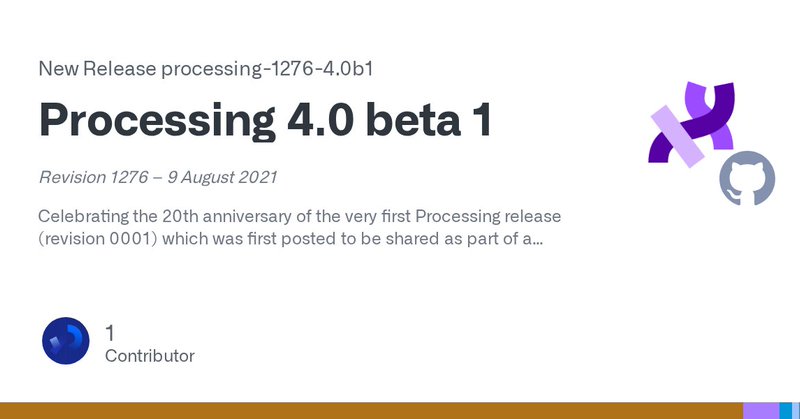Click the word beta in the title

412,119
